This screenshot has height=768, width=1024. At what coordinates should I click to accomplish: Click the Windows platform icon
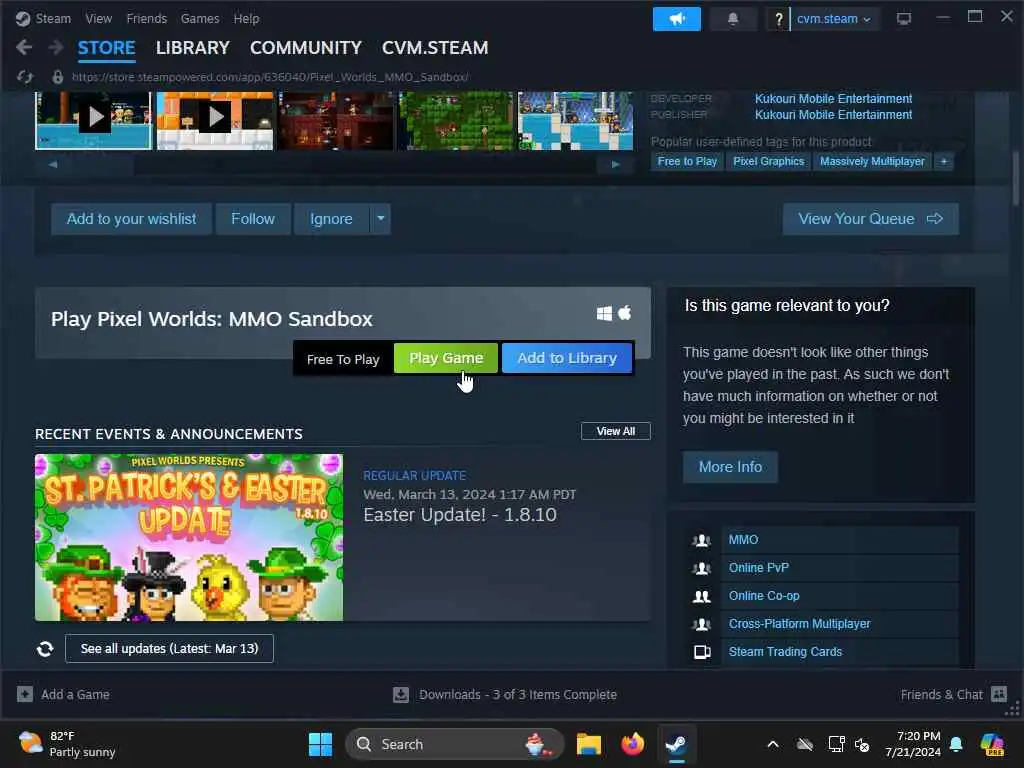tap(604, 313)
